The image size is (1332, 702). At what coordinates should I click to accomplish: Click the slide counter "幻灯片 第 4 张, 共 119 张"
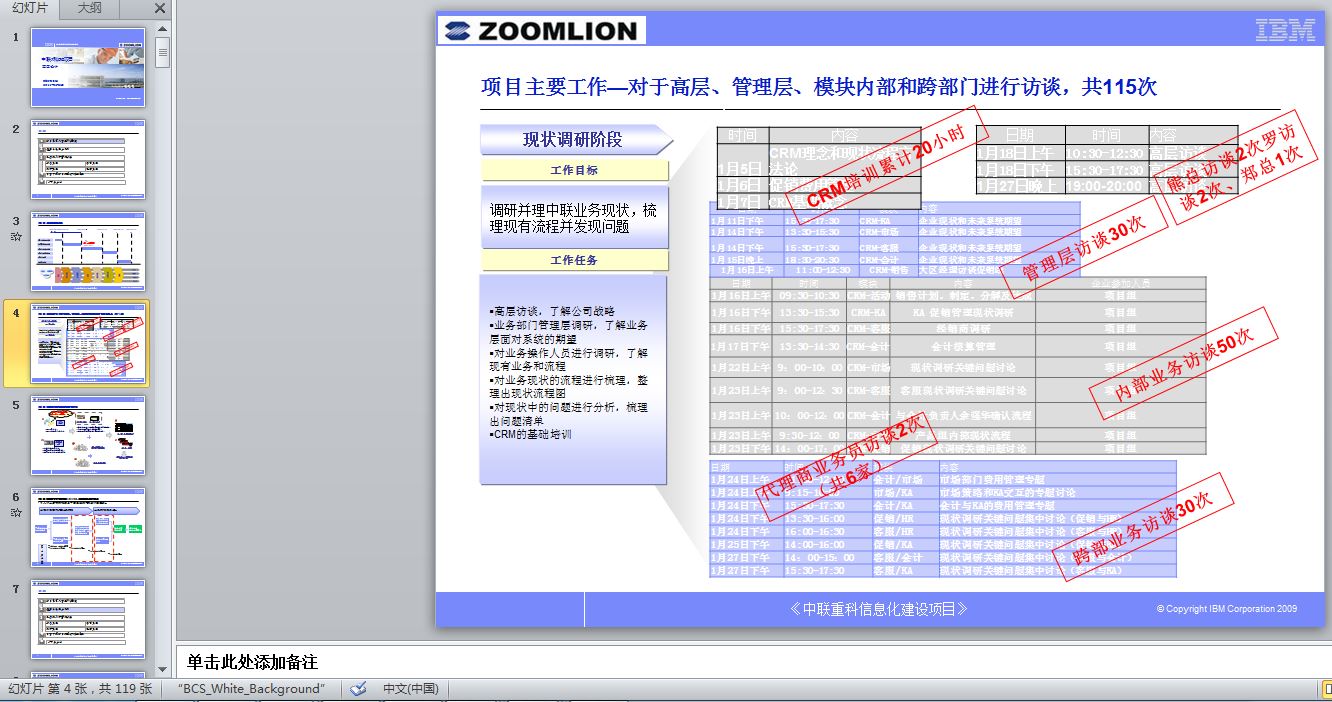coord(81,689)
